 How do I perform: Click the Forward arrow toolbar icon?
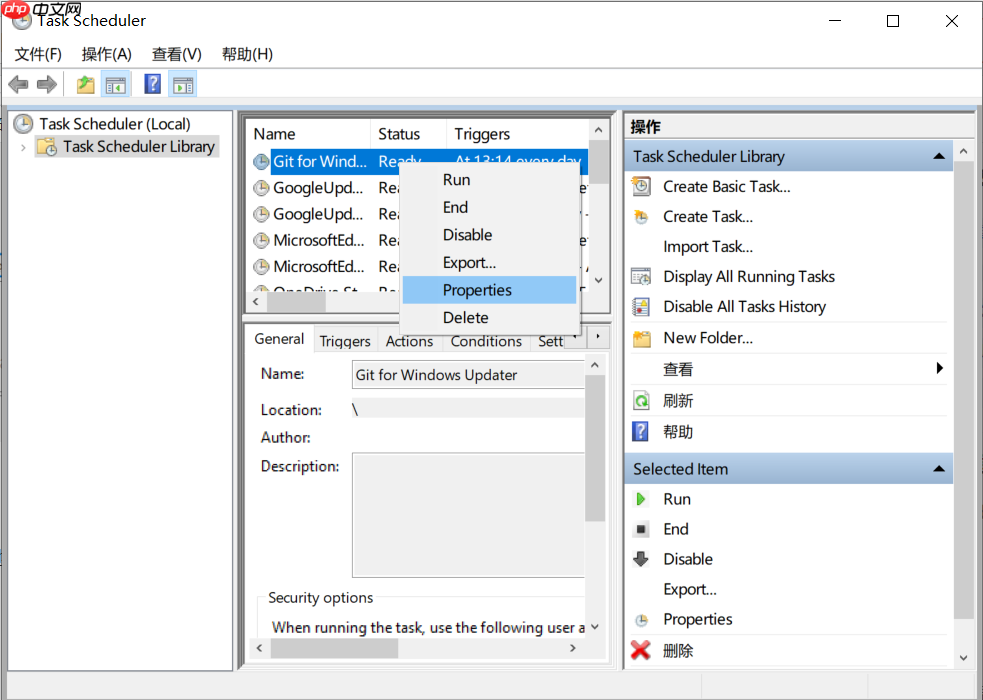(x=47, y=84)
